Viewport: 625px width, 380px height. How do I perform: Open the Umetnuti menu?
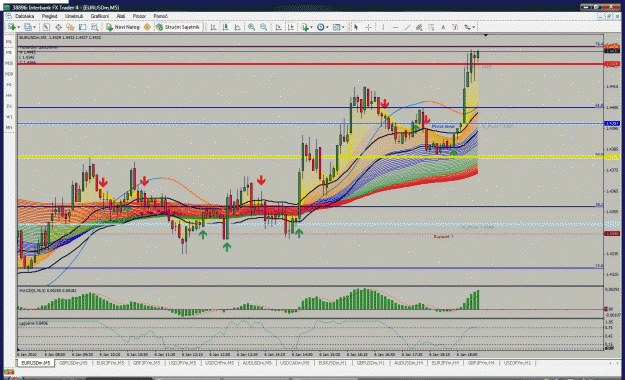74,16
